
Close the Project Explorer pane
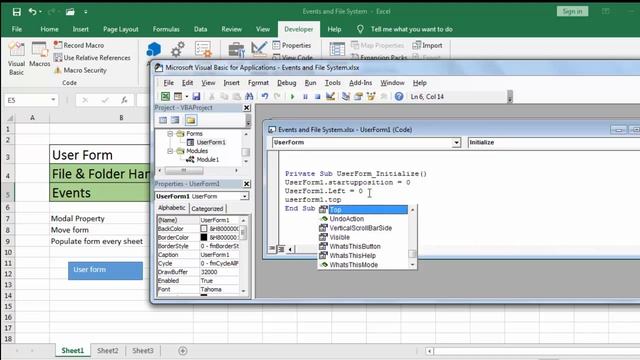tap(247, 108)
